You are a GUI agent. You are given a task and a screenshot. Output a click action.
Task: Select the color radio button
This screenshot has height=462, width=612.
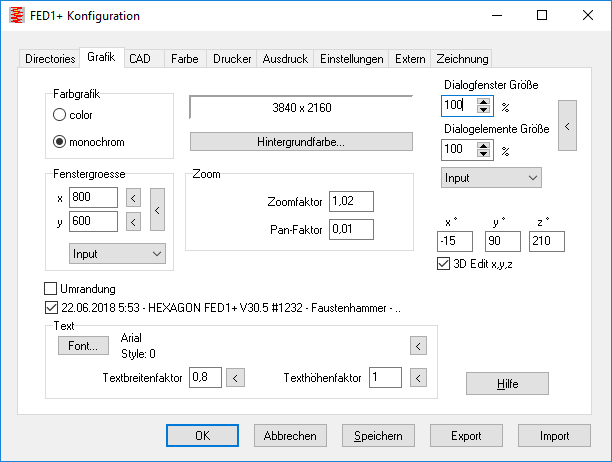pyautogui.click(x=60, y=115)
